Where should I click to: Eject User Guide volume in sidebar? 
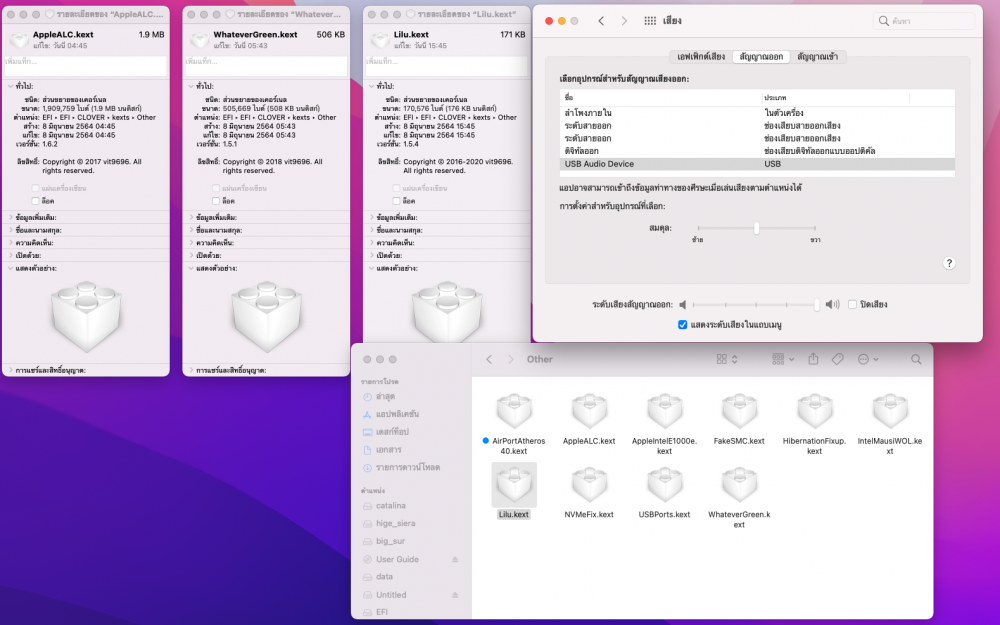(455, 559)
